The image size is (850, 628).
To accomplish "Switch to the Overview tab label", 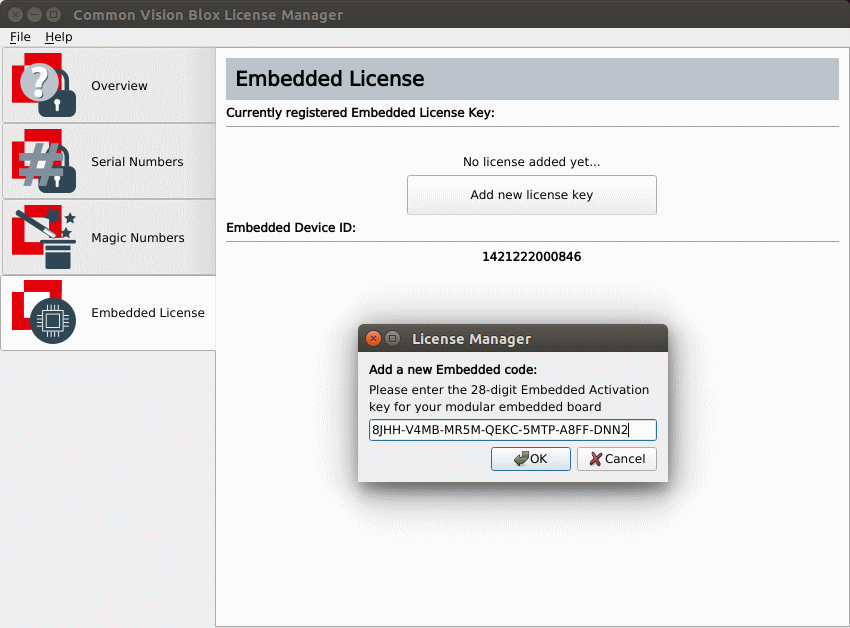I will (119, 86).
